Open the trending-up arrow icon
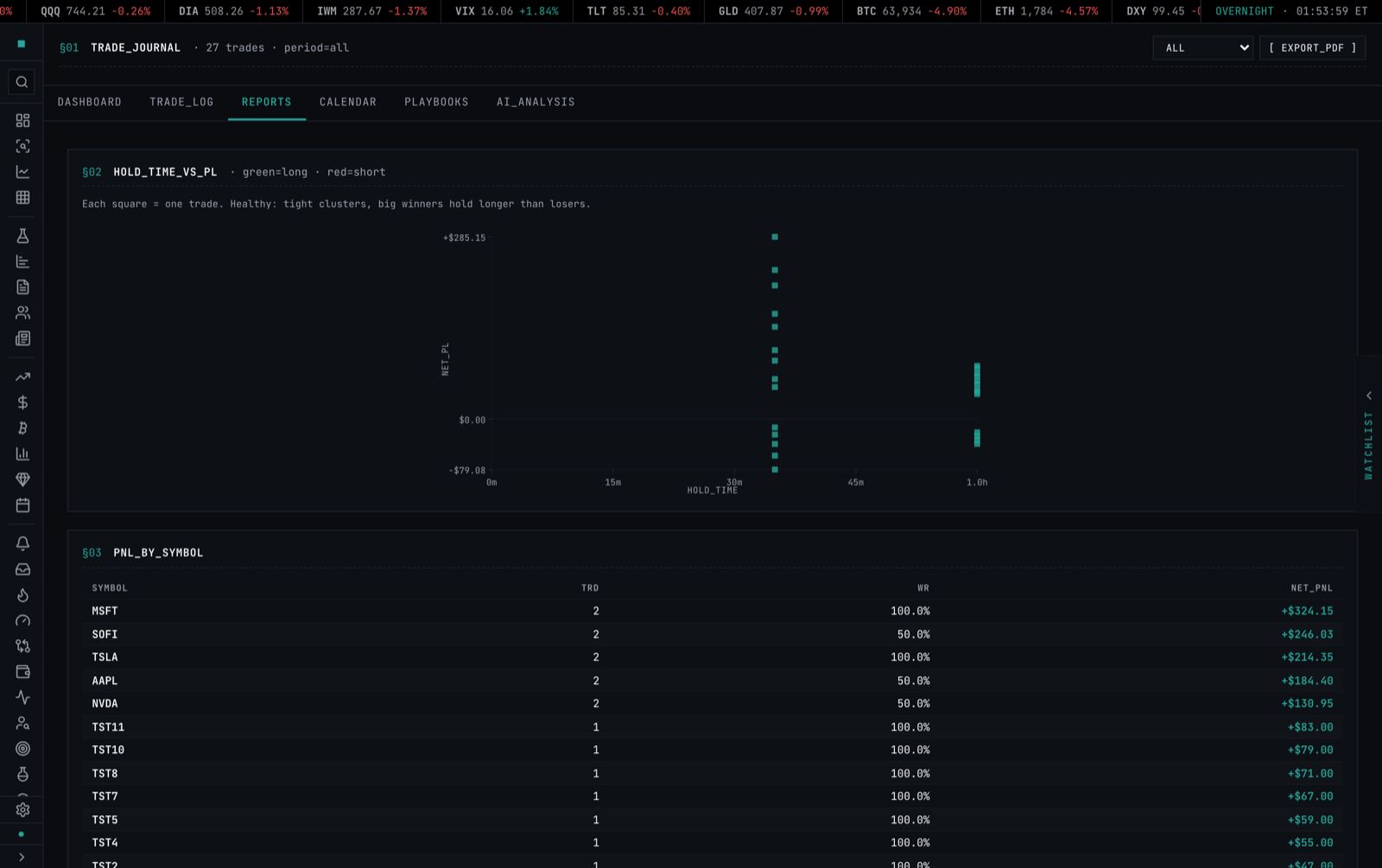 (22, 377)
